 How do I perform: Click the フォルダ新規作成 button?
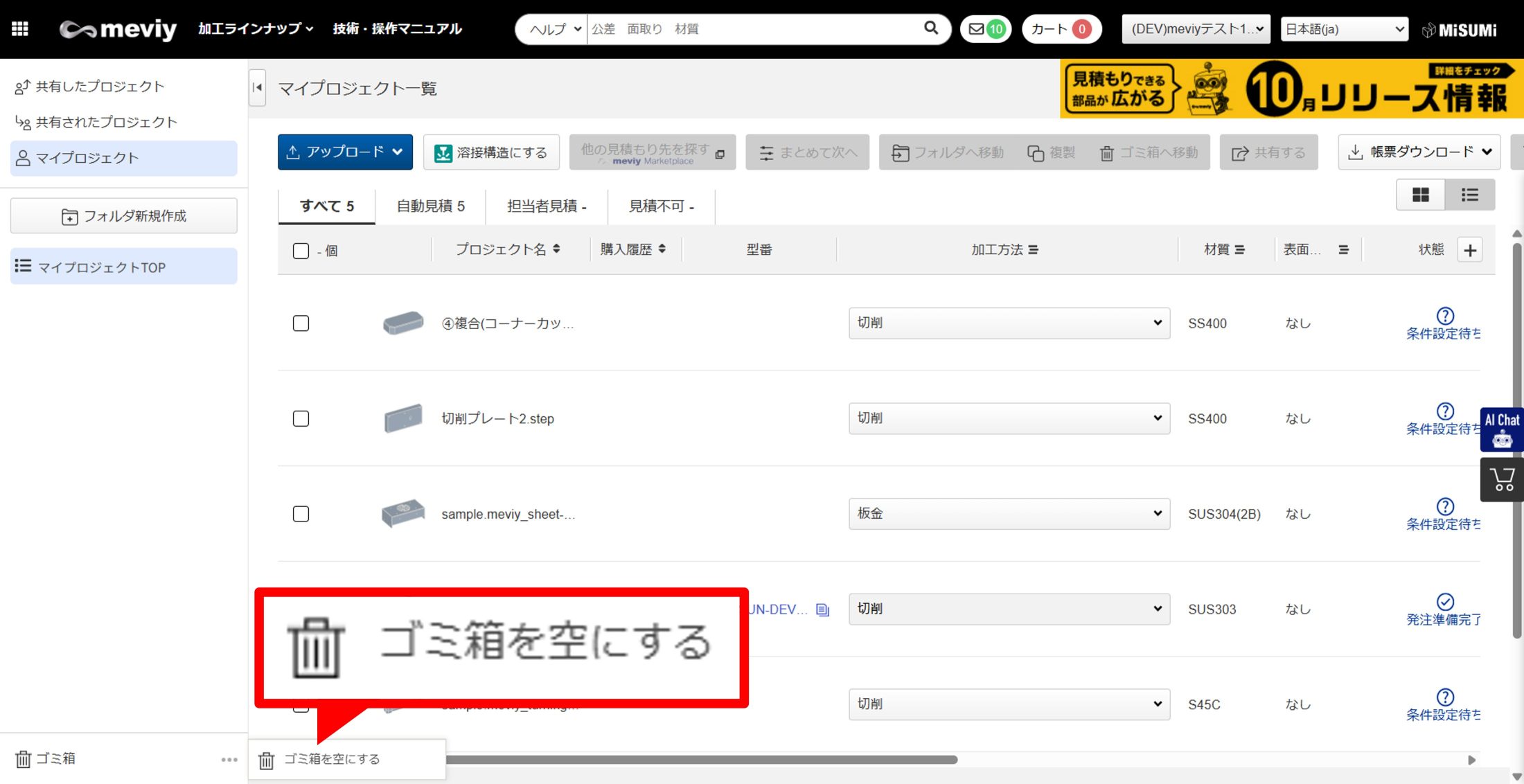(x=124, y=216)
